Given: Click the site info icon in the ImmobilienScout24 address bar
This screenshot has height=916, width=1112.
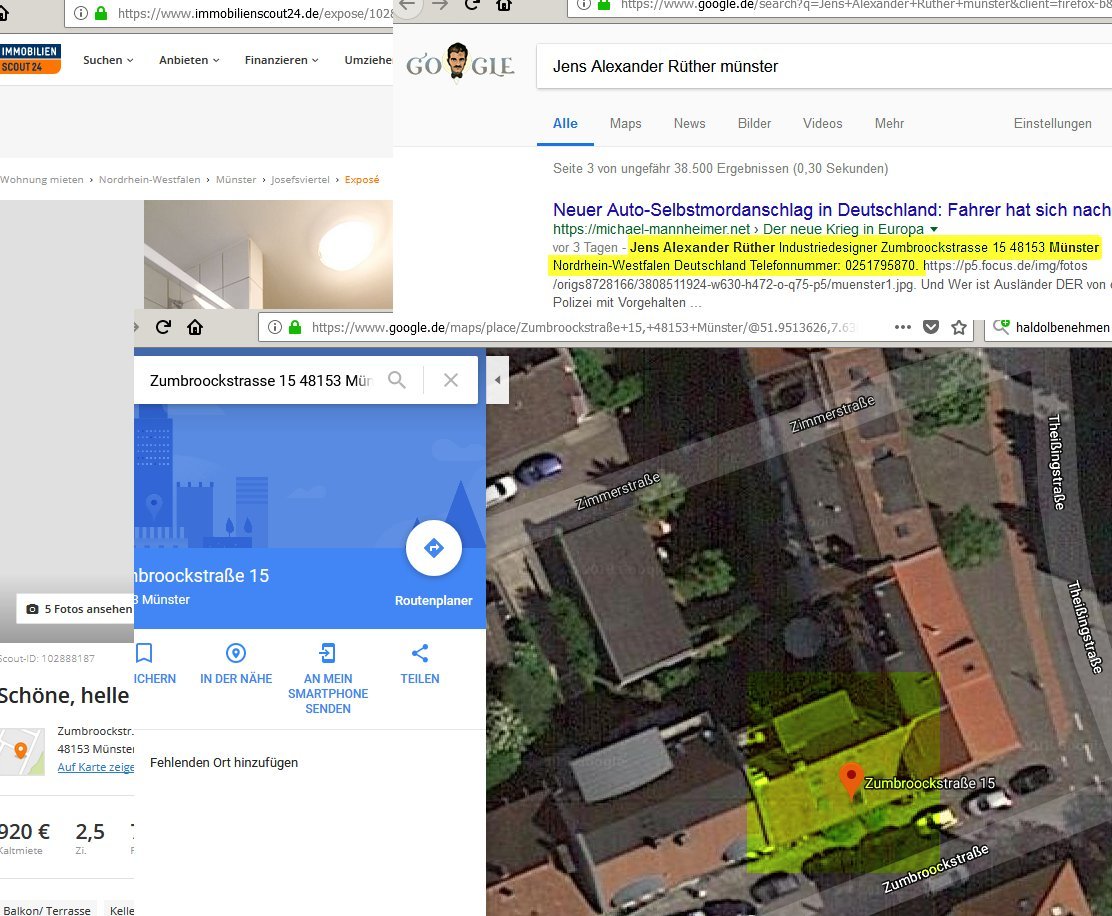Looking at the screenshot, I should coord(81,13).
